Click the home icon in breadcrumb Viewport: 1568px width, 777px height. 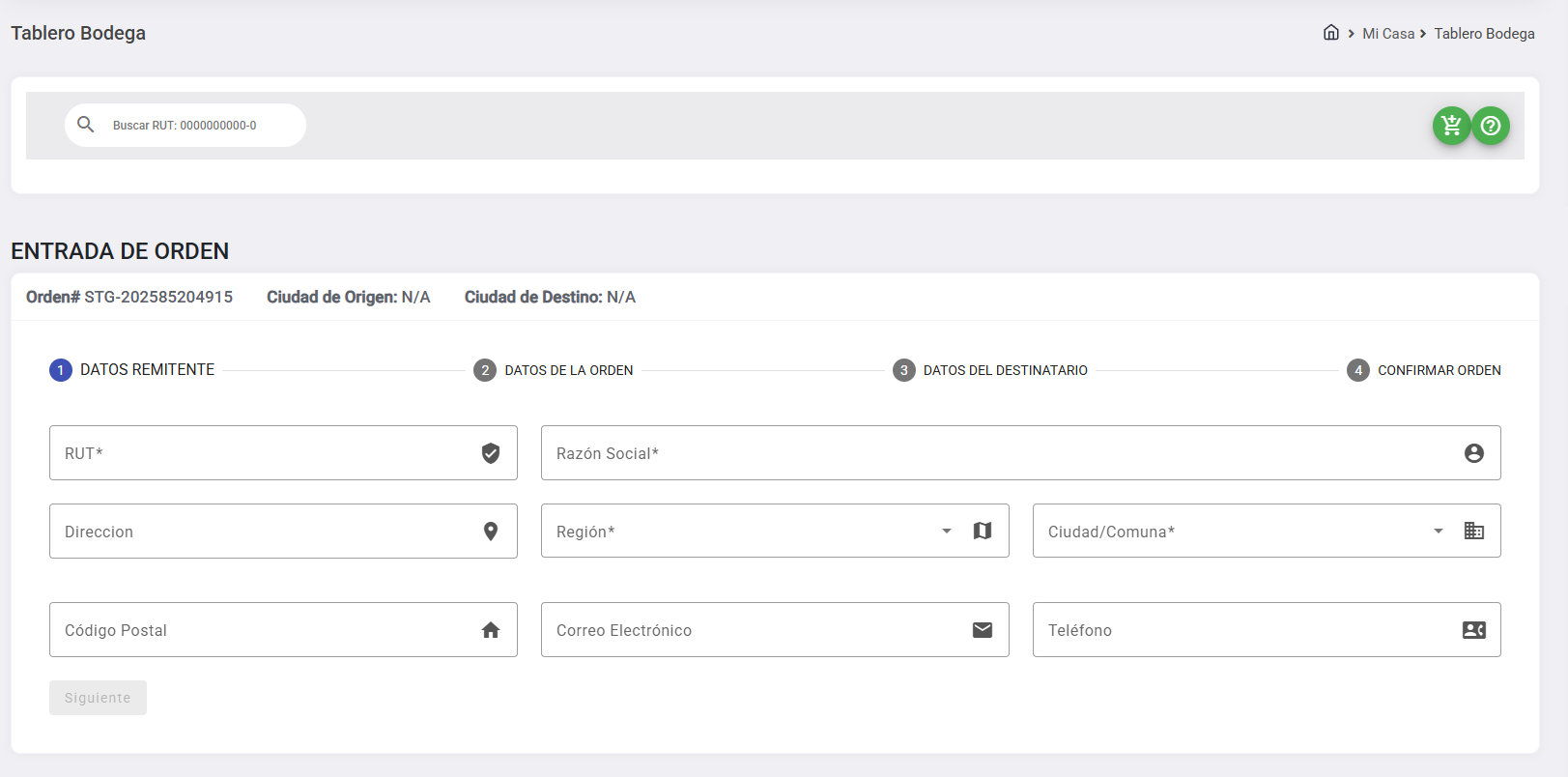click(x=1330, y=33)
